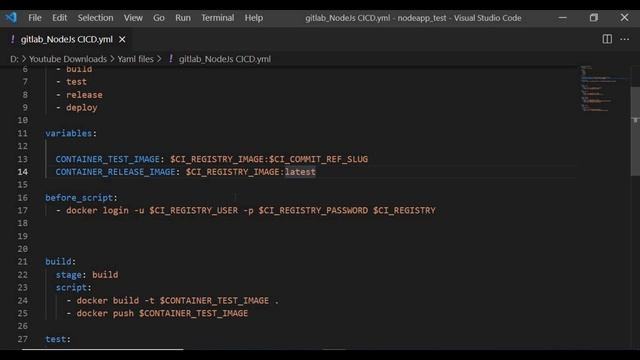Open the Run menu
The height and width of the screenshot is (360, 640).
[183, 18]
